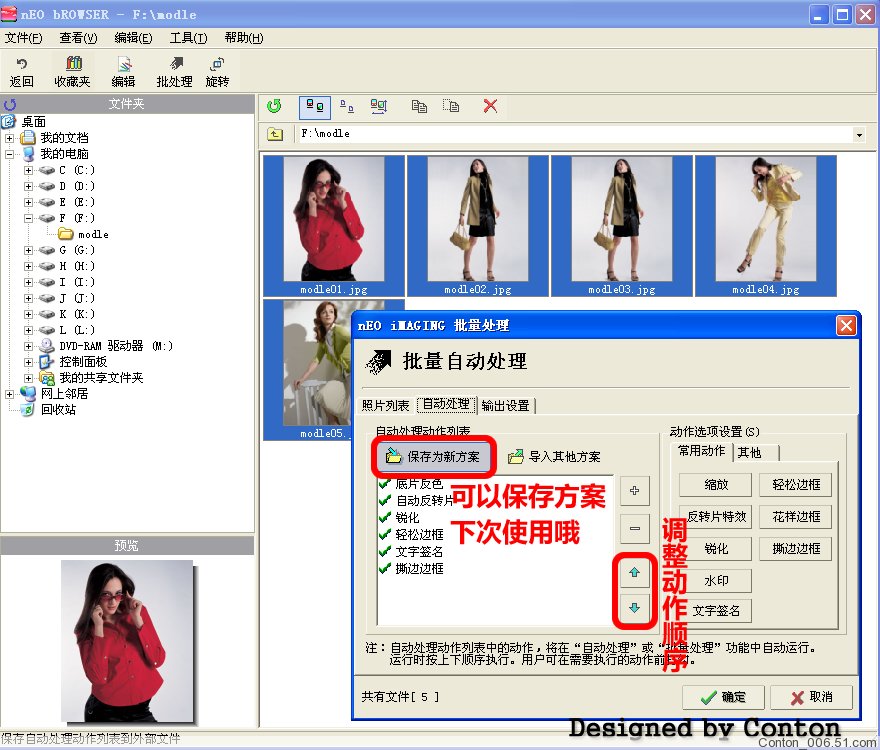Open the 工具(T) menu
880x750 pixels.
189,38
